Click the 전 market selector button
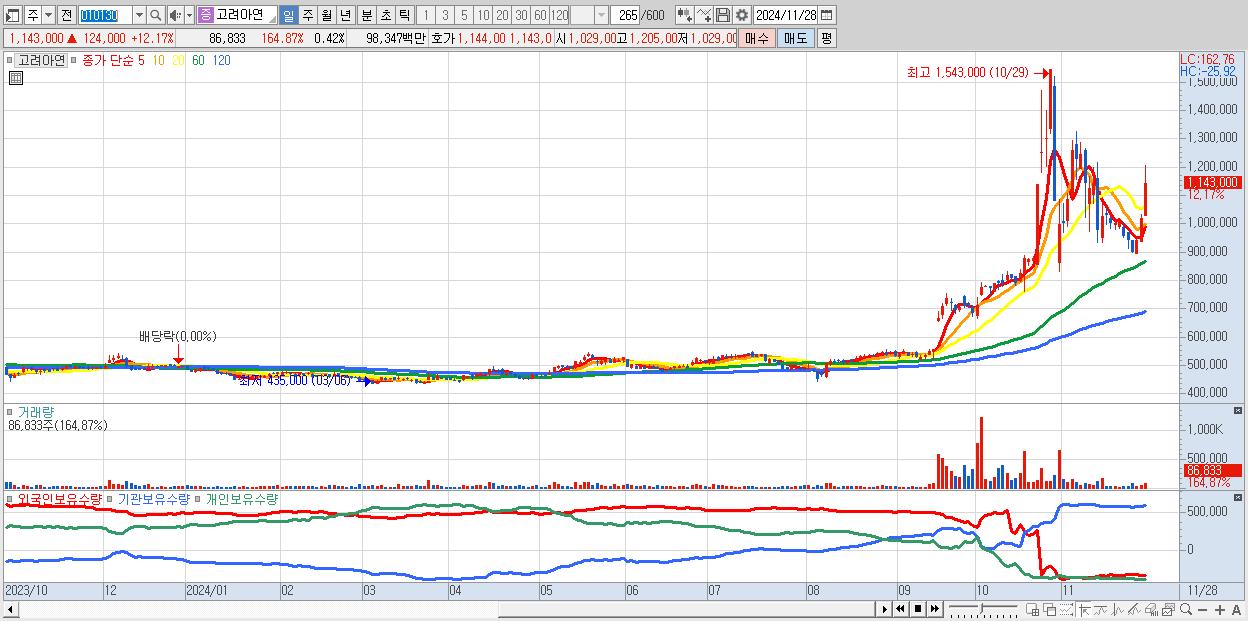This screenshot has width=1248, height=621. 66,16
